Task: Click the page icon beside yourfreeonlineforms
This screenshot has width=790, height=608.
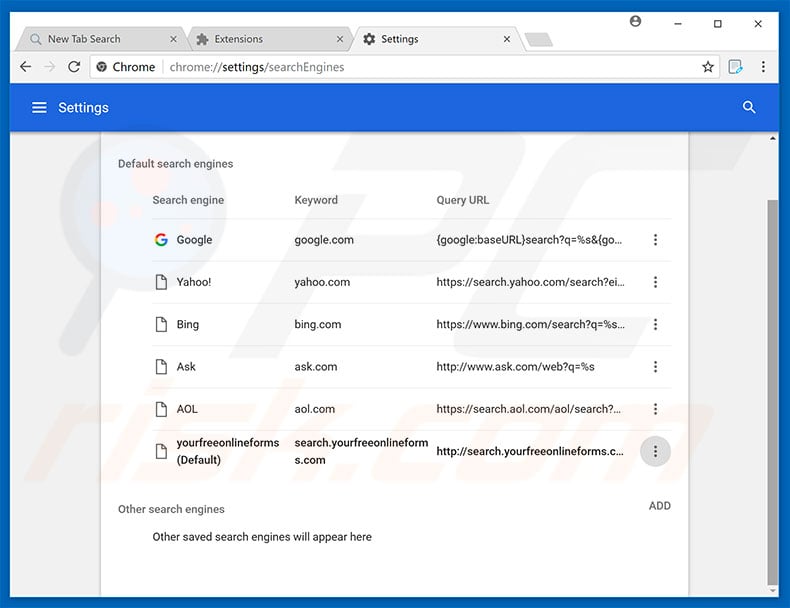Action: [x=161, y=451]
